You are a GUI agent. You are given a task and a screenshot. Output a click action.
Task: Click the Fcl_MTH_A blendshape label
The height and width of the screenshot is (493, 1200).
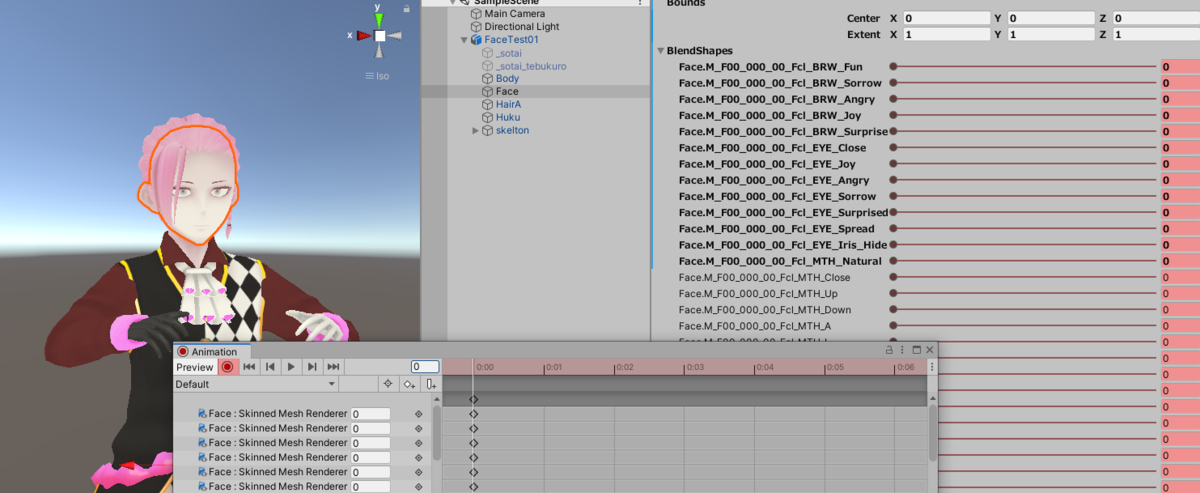pos(754,326)
